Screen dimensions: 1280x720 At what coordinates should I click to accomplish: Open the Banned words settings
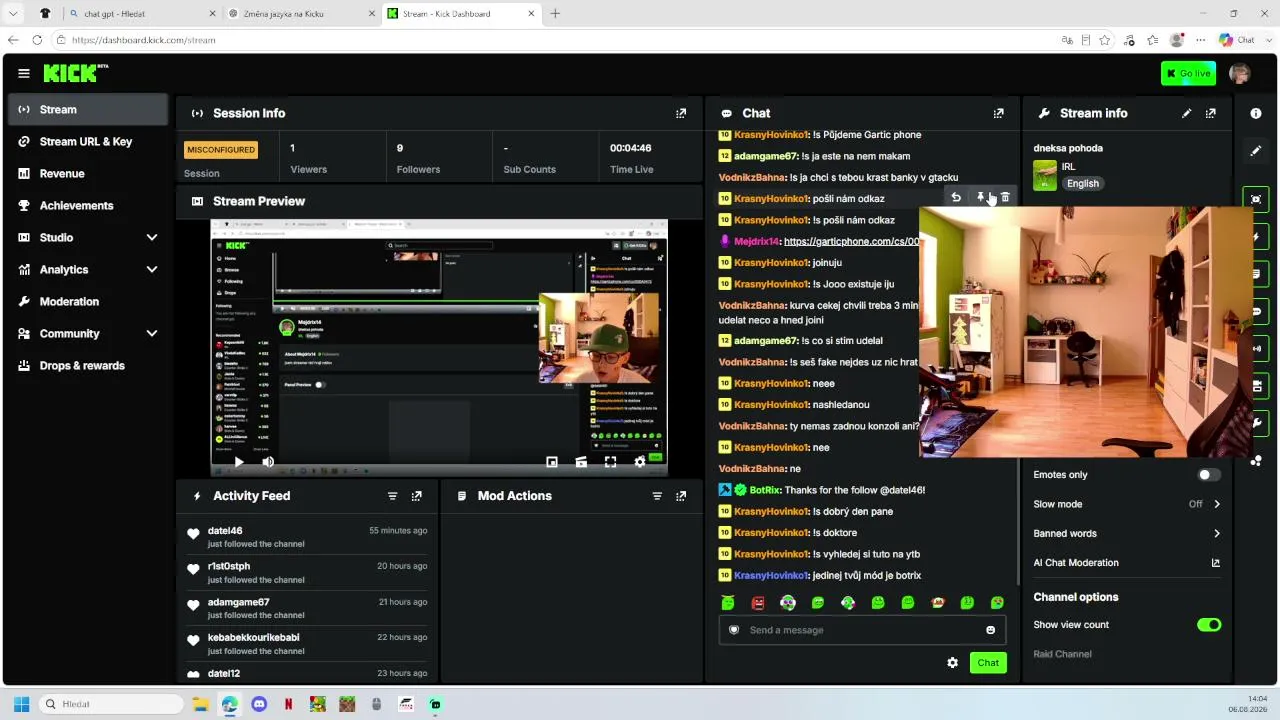pos(1127,534)
